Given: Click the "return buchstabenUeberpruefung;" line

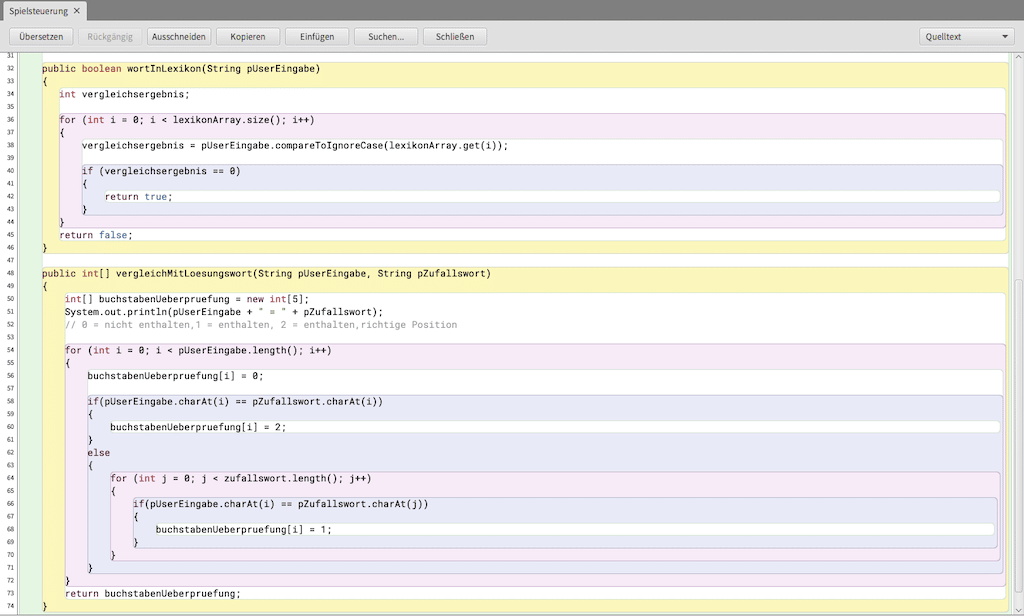Looking at the screenshot, I should (152, 593).
